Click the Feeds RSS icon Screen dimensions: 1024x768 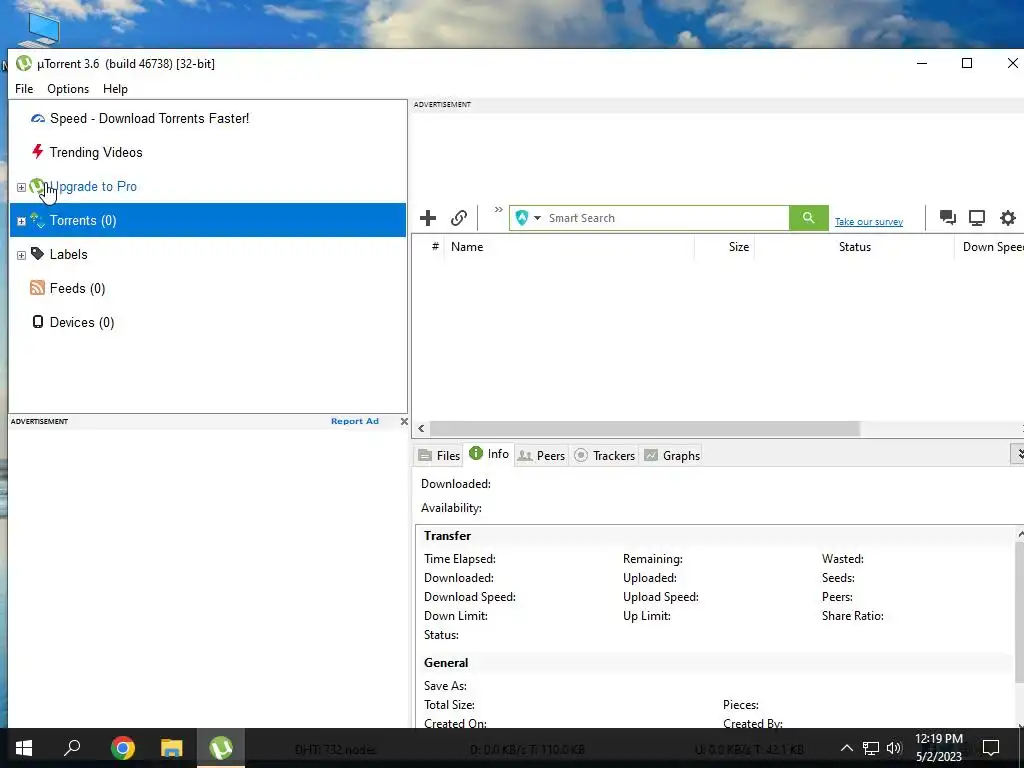pos(37,288)
